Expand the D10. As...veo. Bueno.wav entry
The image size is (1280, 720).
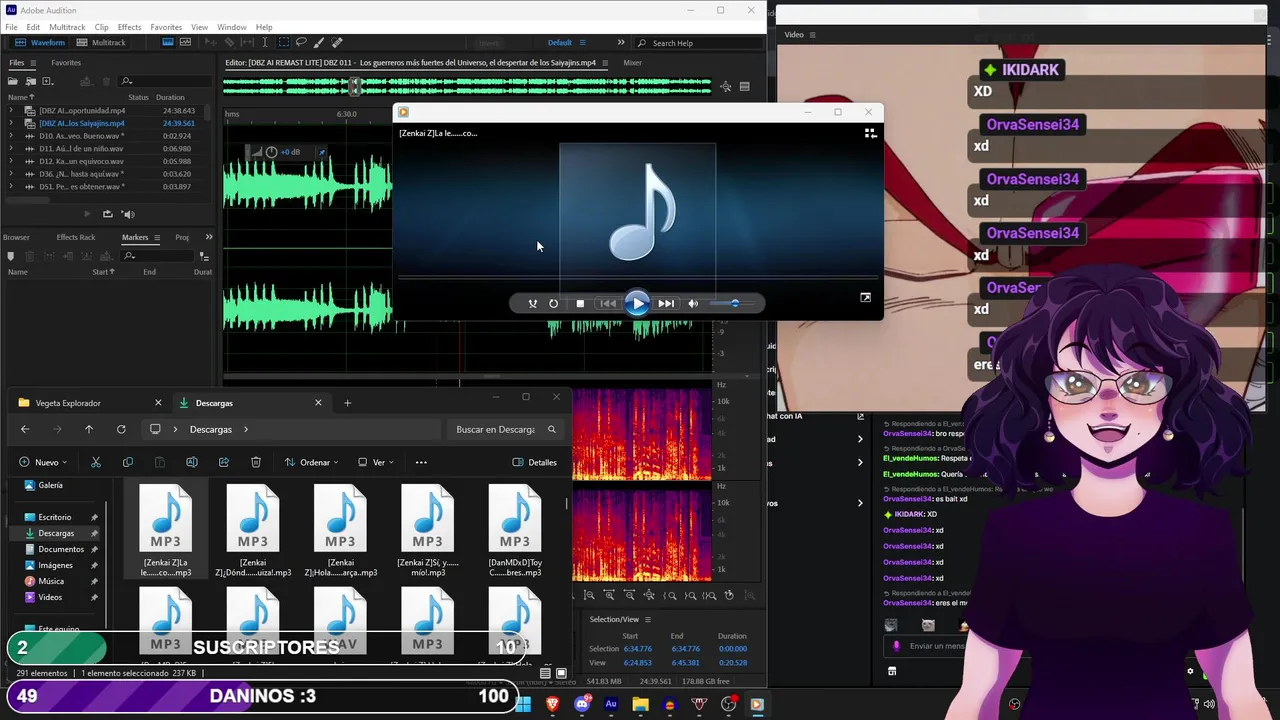pyautogui.click(x=11, y=136)
